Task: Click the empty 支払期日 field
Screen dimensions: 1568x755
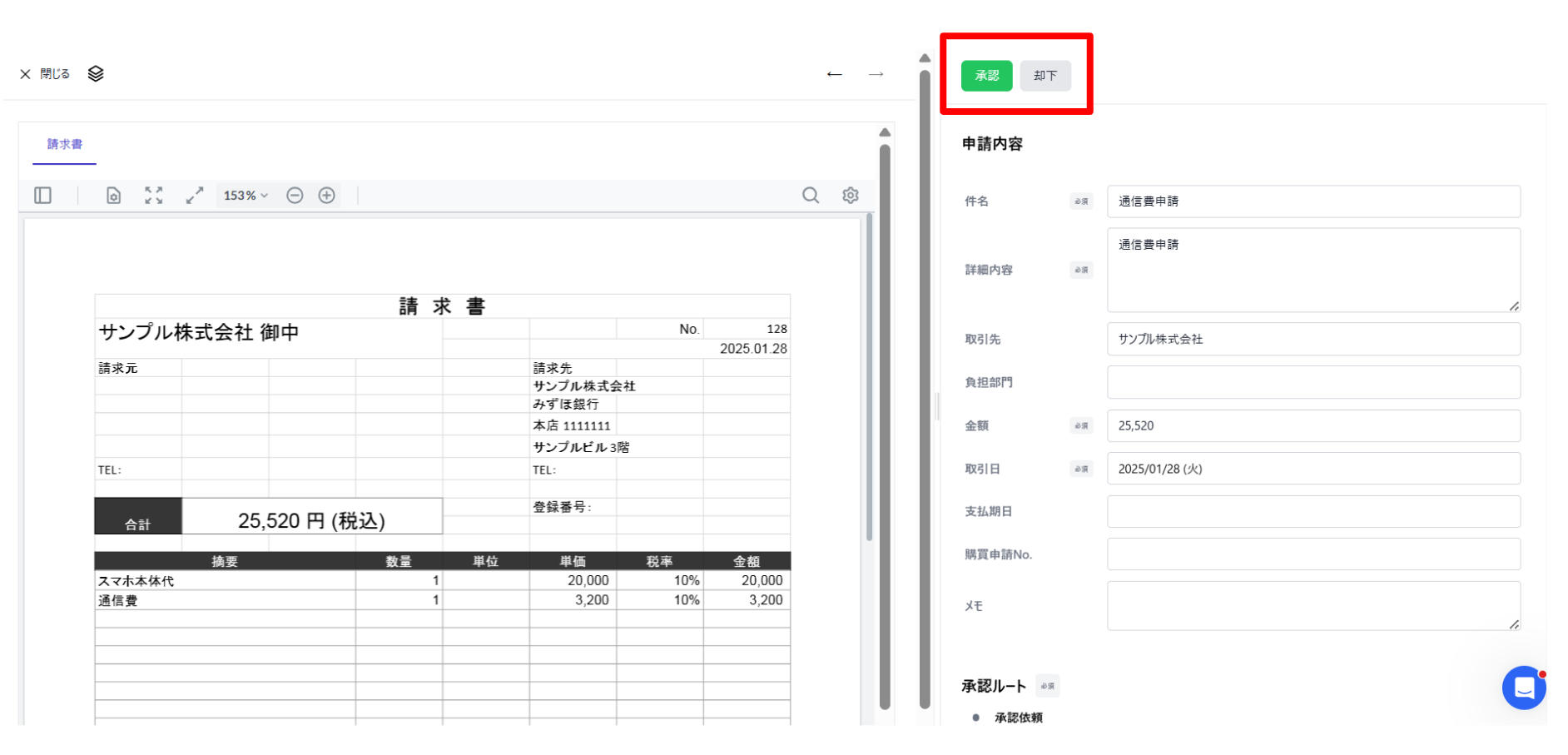Action: click(x=1313, y=511)
